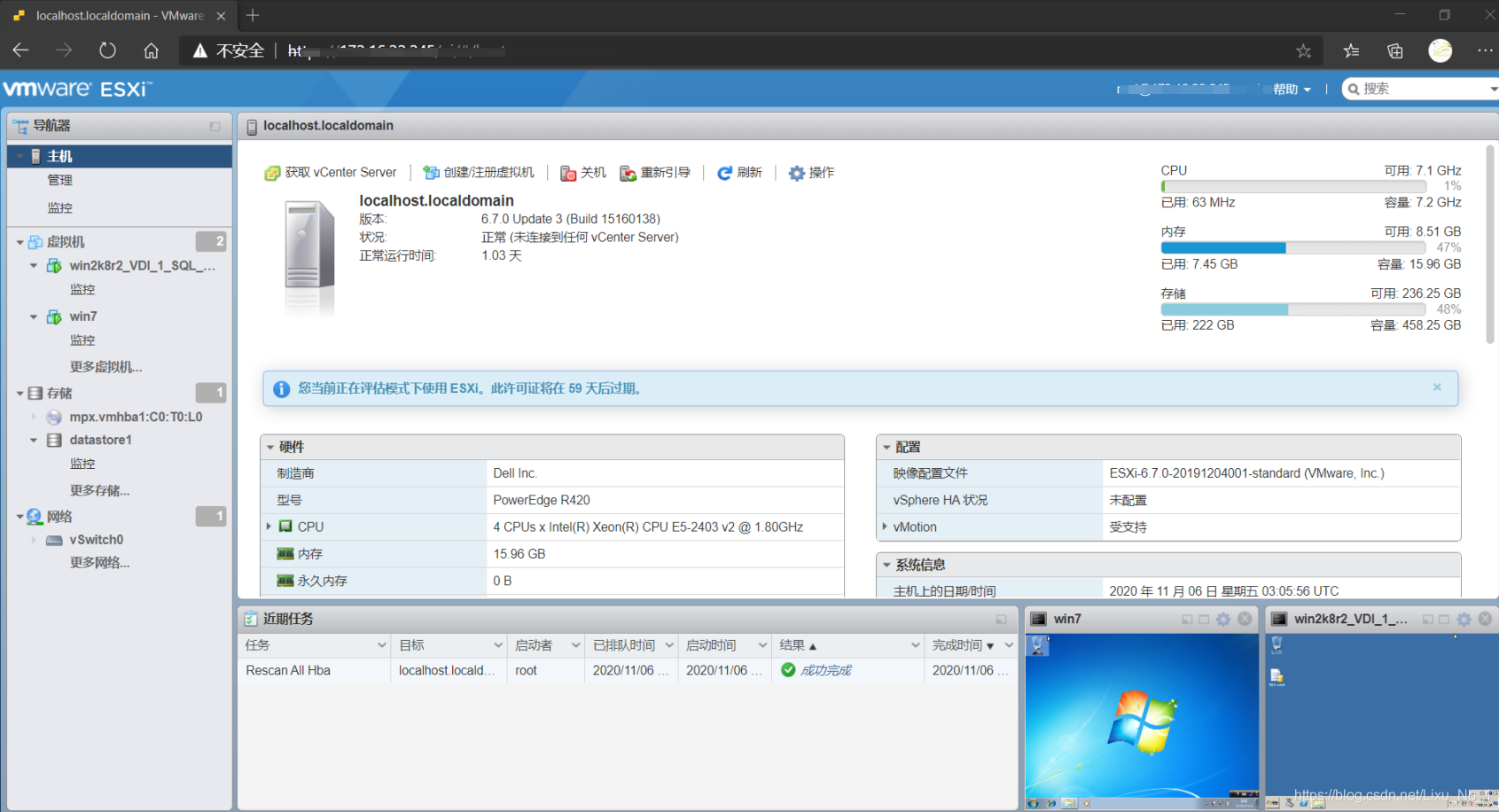1499x812 pixels.
Task: Click the win7 VM icon in navigator
Action: (54, 316)
